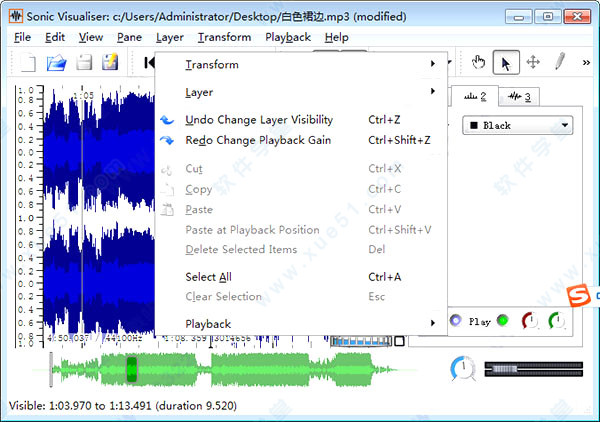Click the blue waveform upper channel
Image resolution: width=600 pixels, height=422 pixels.
point(99,151)
